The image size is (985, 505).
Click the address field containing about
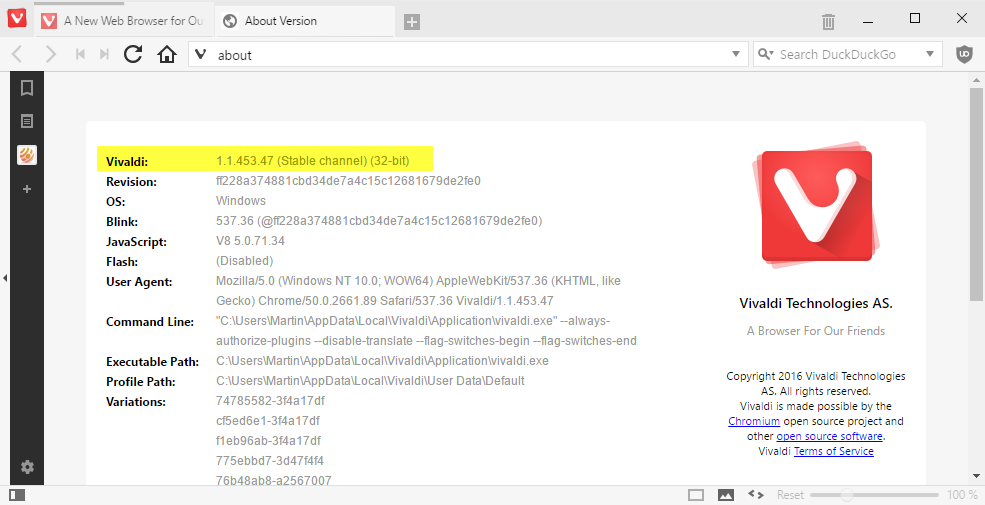[x=468, y=55]
